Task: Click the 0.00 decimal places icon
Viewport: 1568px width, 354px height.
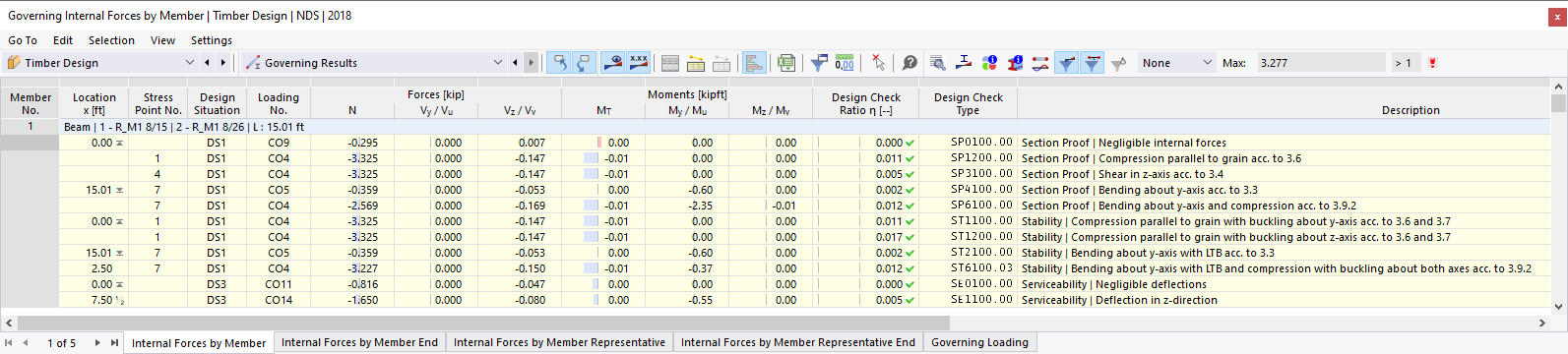Action: 845,63
